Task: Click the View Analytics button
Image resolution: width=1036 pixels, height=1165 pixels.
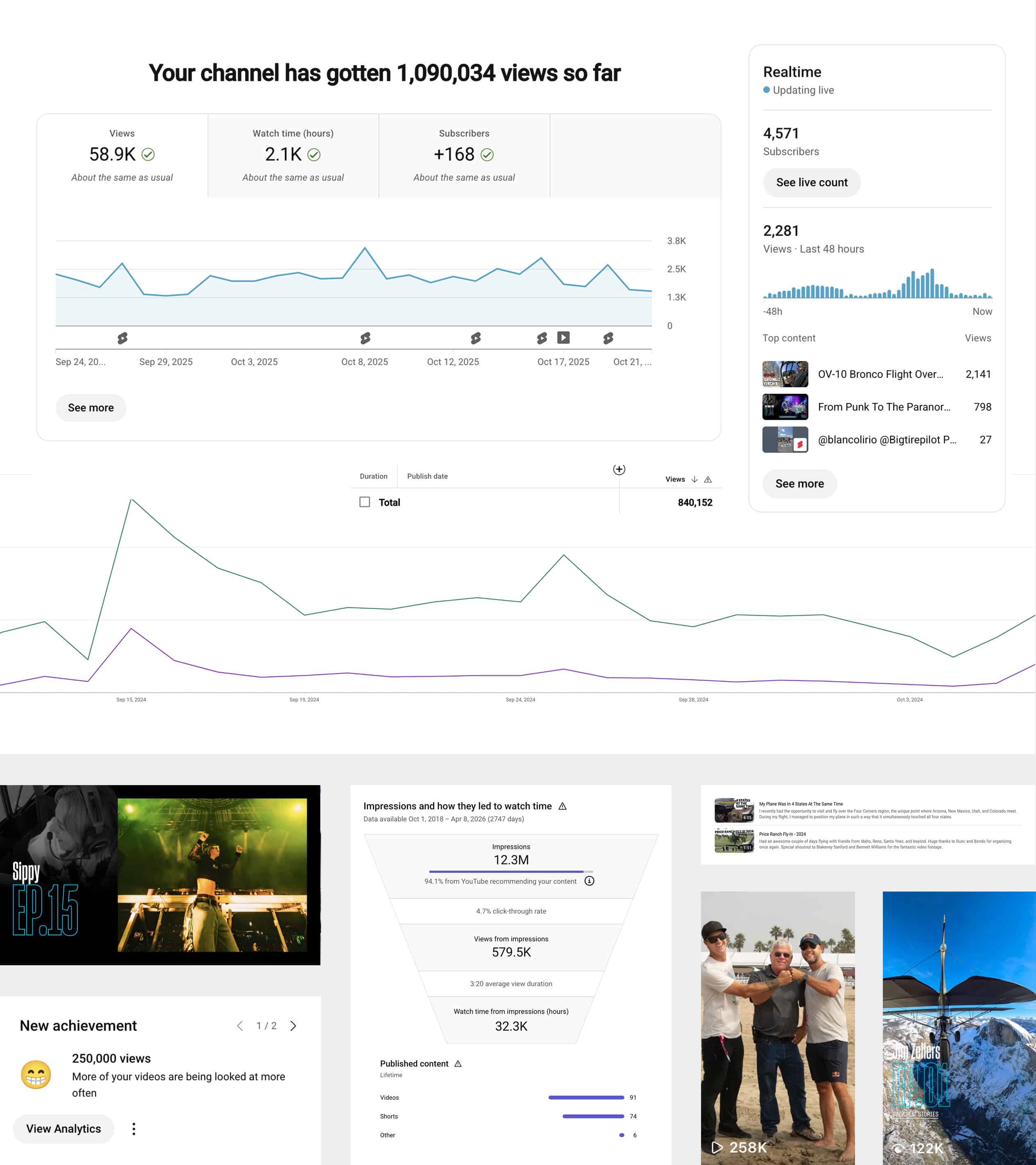Action: [x=63, y=1129]
